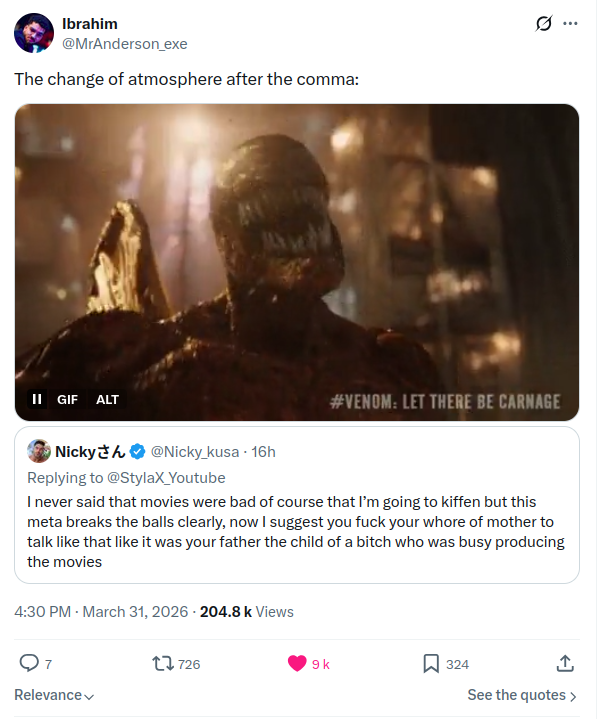The height and width of the screenshot is (719, 603).
Task: Open Ibrahim's profile avatar
Action: [x=34, y=33]
